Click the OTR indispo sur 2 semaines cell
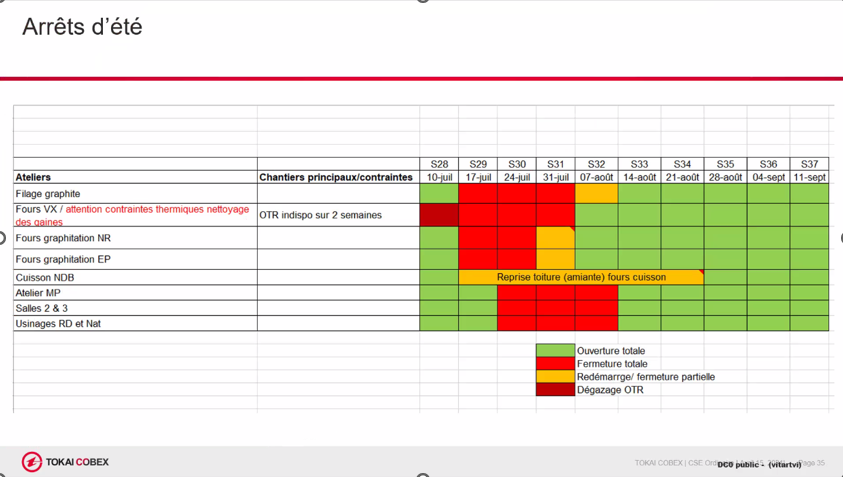The height and width of the screenshot is (477, 843). coord(337,215)
